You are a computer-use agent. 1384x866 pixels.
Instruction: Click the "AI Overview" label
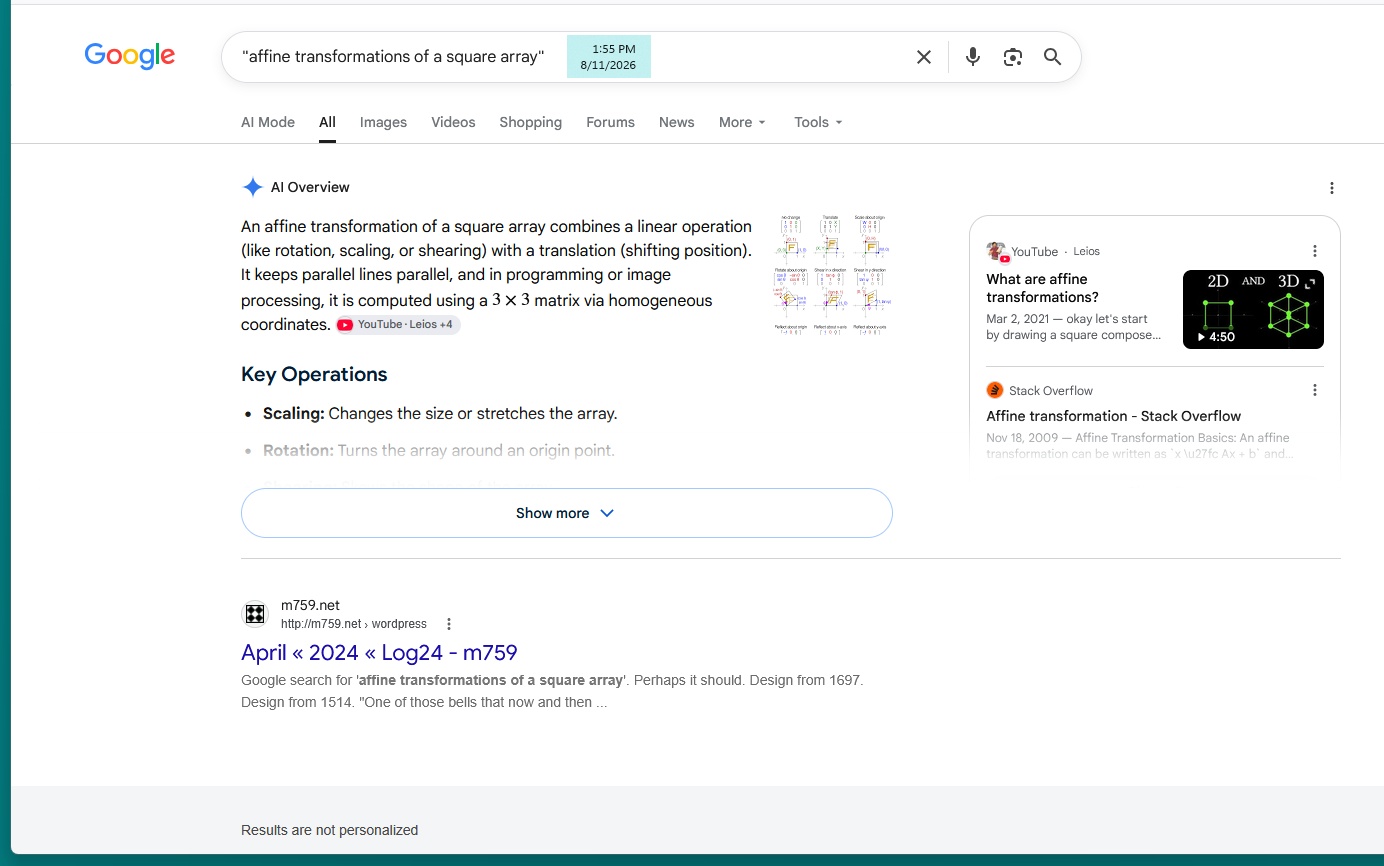pyautogui.click(x=310, y=187)
